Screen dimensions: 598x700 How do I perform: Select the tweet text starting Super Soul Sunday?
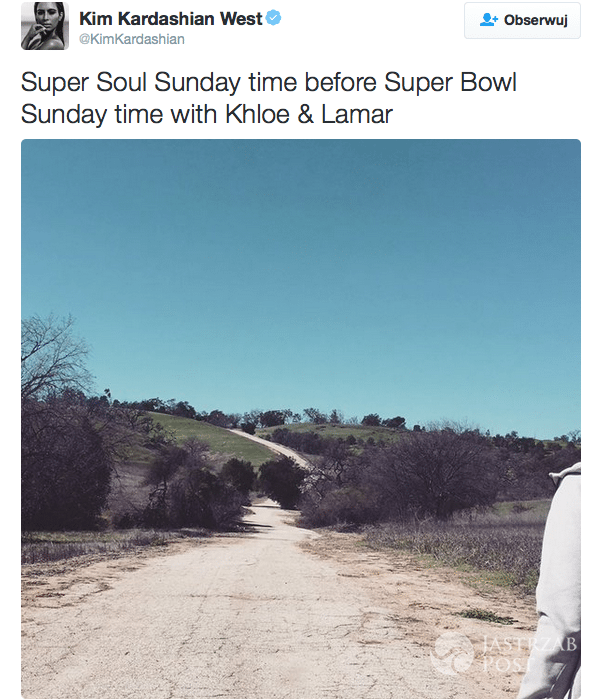pos(269,98)
